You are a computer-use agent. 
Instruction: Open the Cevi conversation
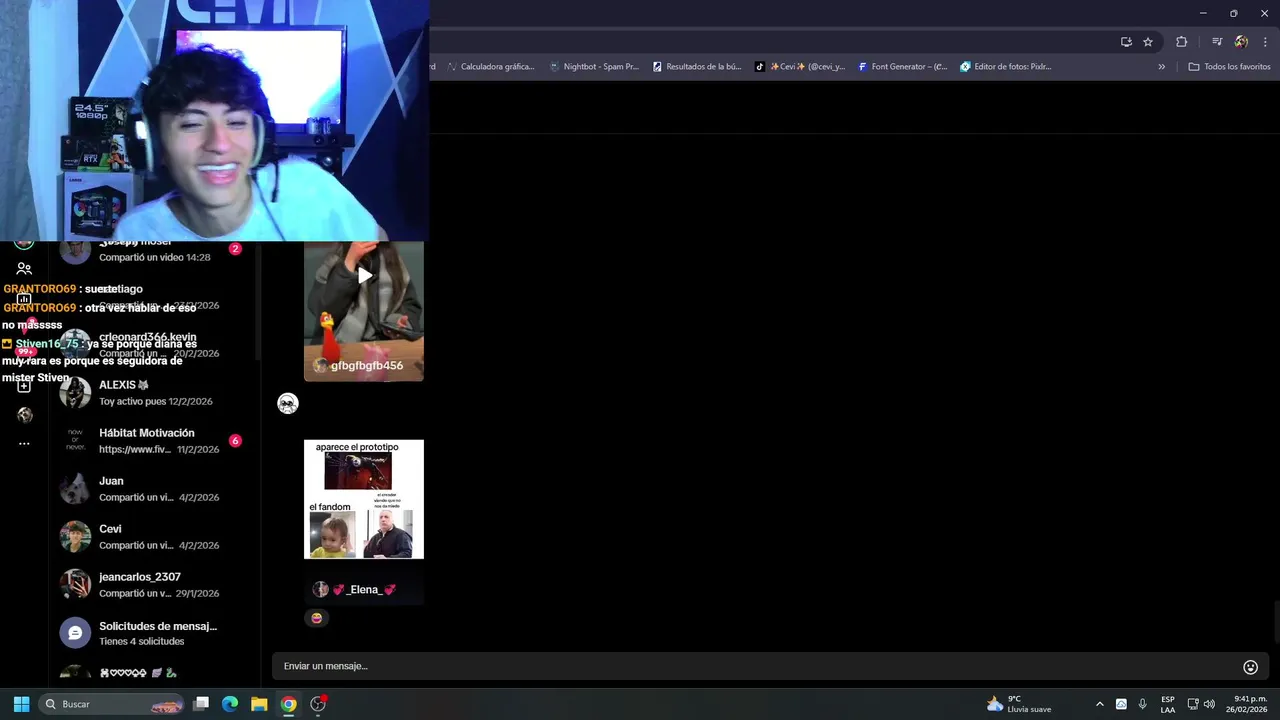(154, 537)
